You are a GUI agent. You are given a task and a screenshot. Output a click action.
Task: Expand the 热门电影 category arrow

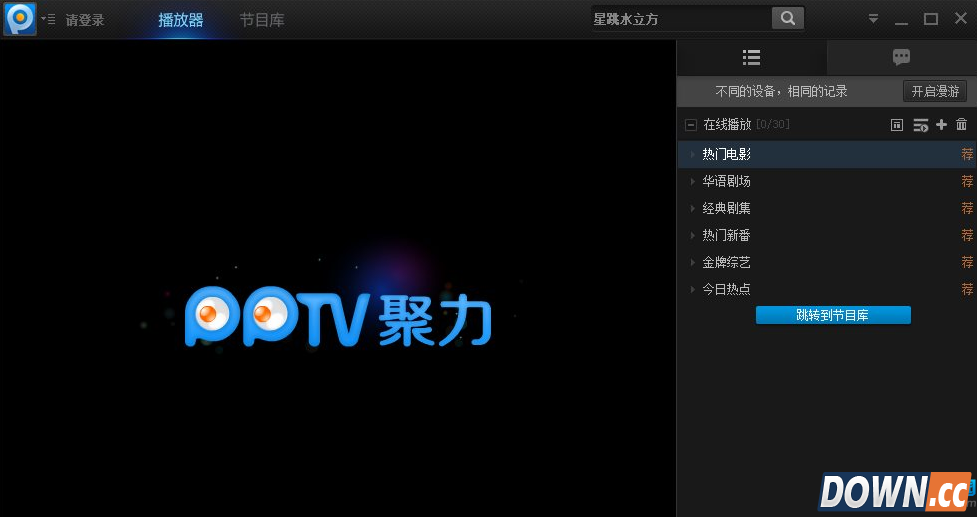(x=692, y=154)
